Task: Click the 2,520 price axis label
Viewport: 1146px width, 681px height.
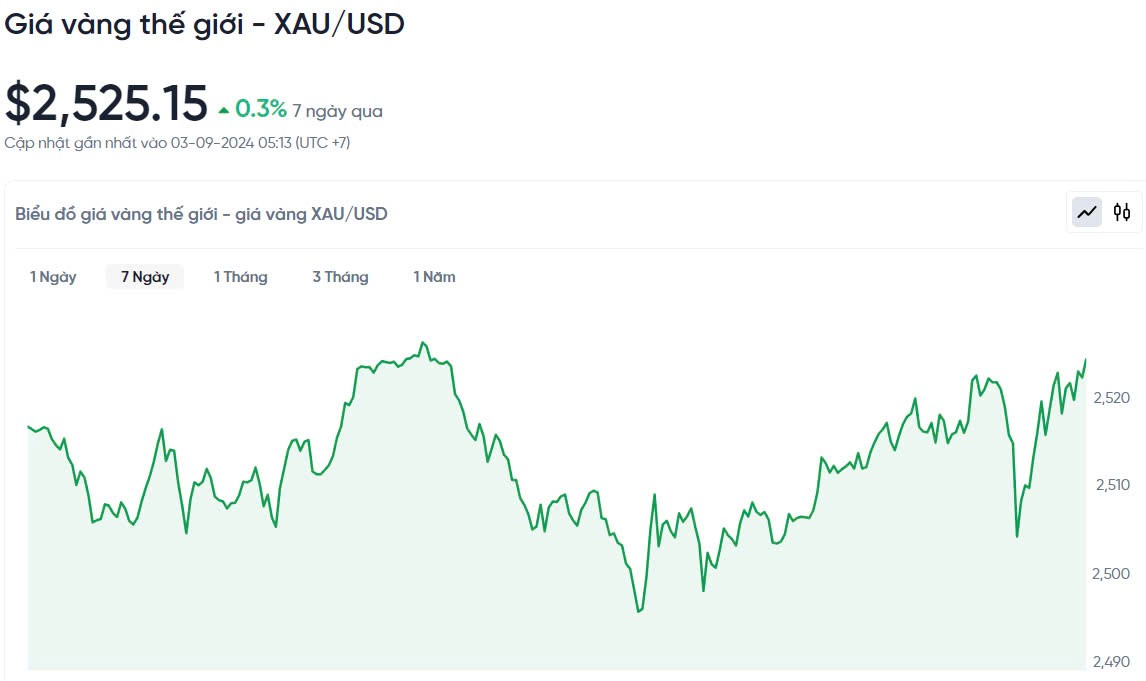Action: pyautogui.click(x=1111, y=398)
